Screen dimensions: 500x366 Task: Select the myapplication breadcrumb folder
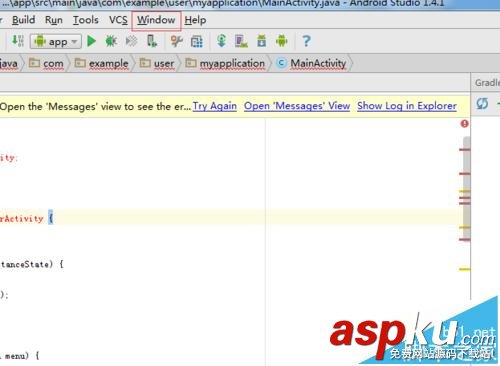(225, 63)
